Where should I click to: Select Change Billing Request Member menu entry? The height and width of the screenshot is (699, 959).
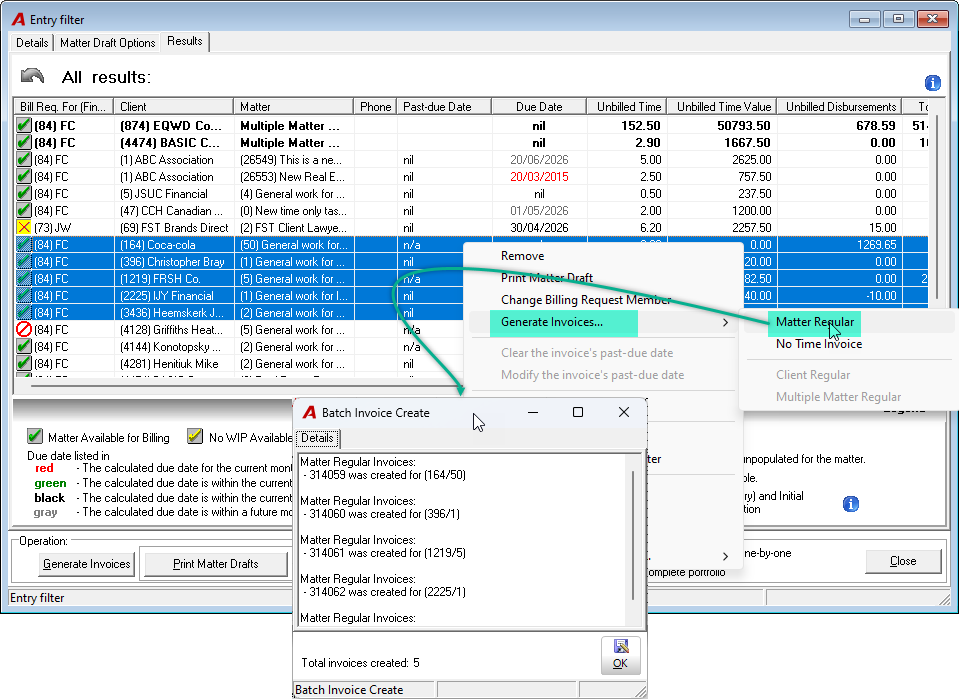click(x=585, y=300)
